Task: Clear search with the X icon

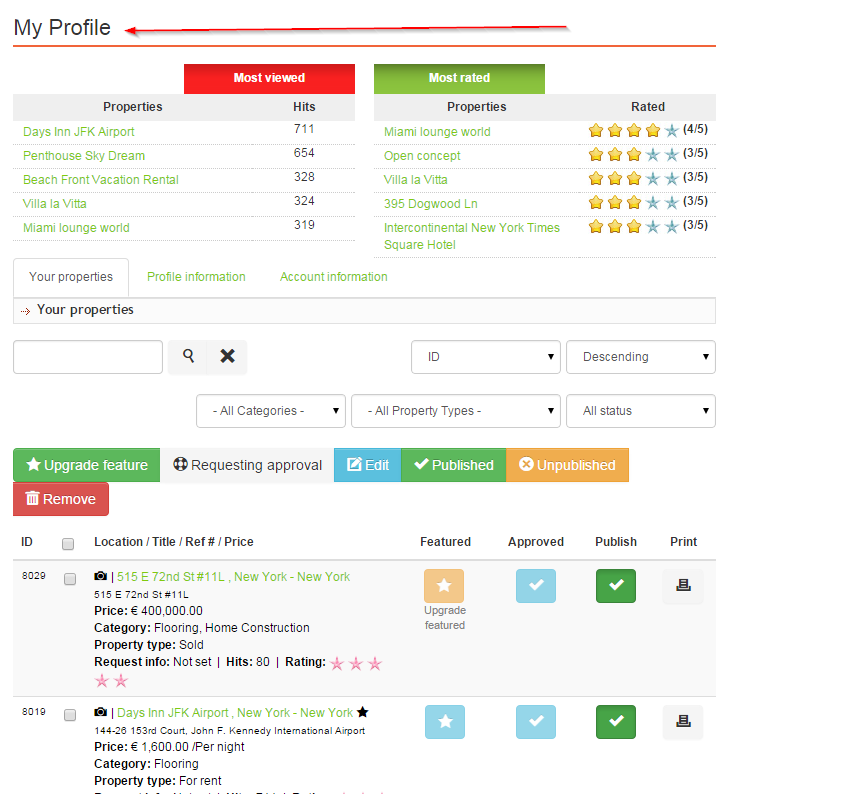Action: [x=227, y=357]
